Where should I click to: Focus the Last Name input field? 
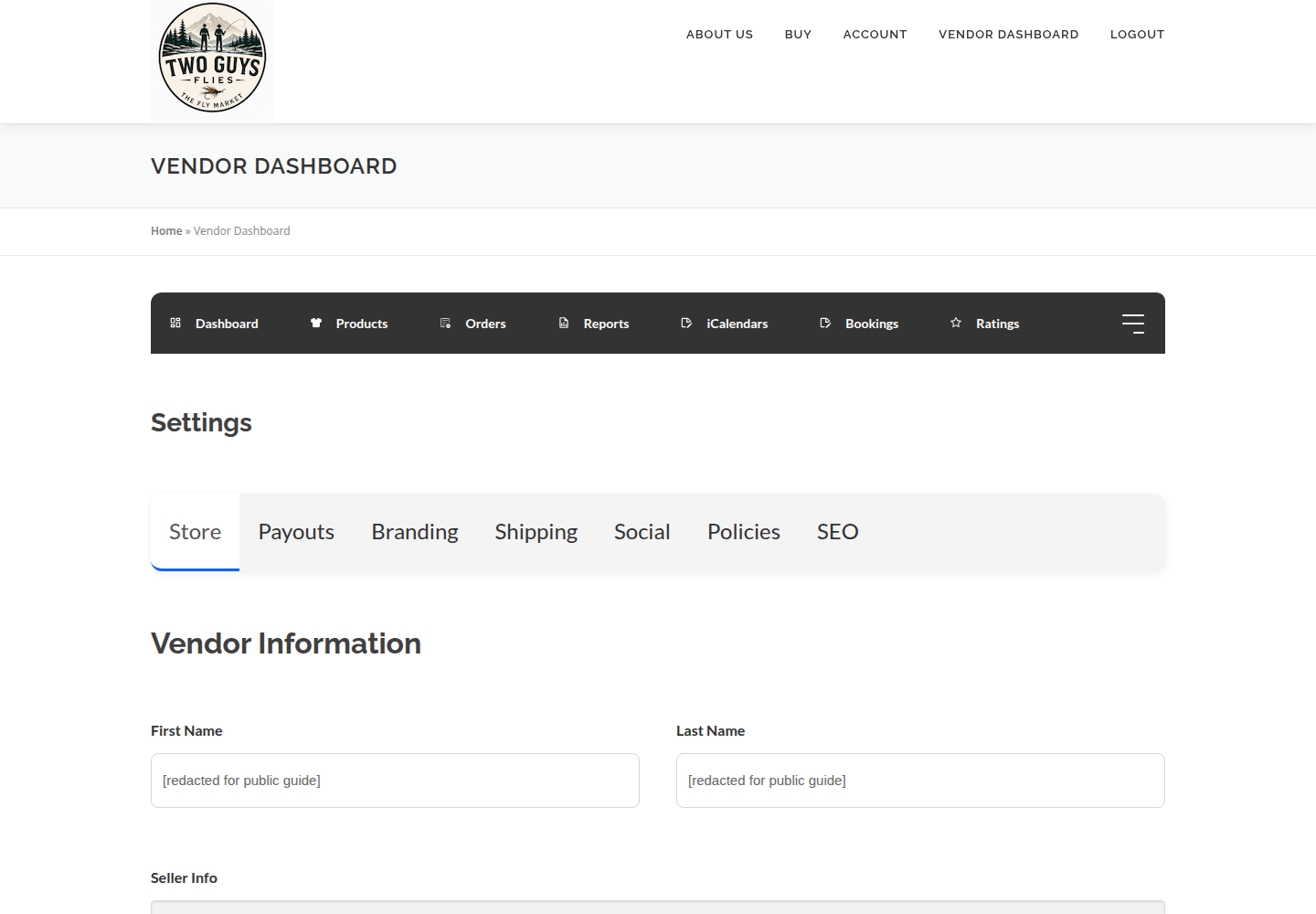[920, 781]
